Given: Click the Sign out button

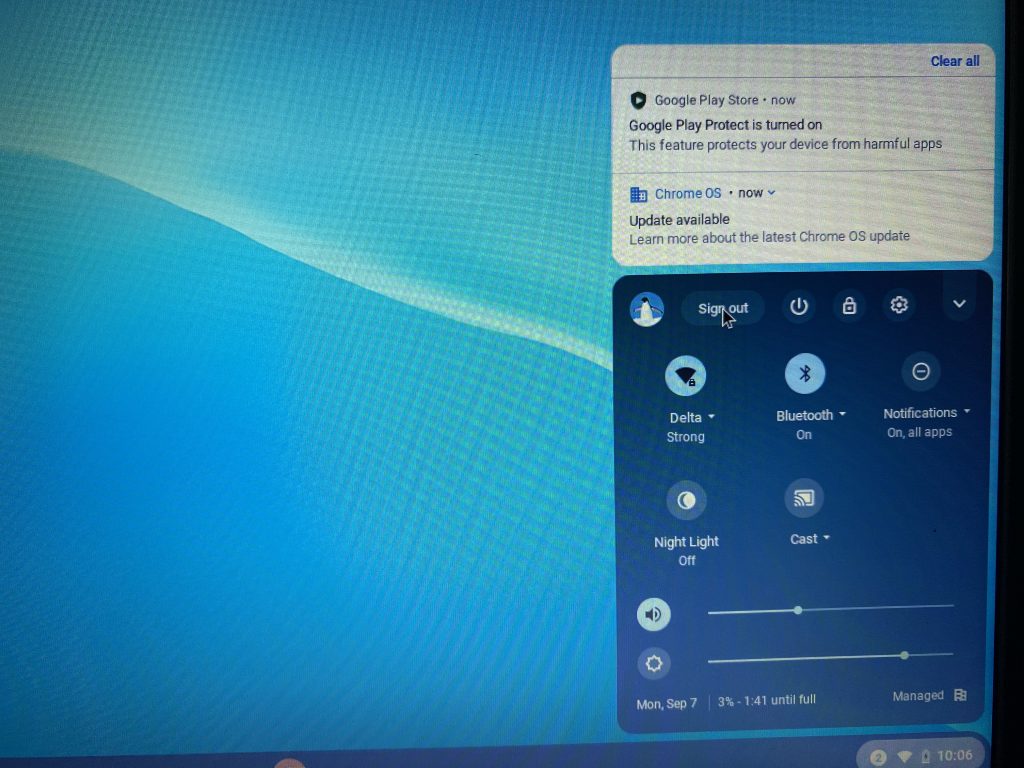Looking at the screenshot, I should 722,308.
